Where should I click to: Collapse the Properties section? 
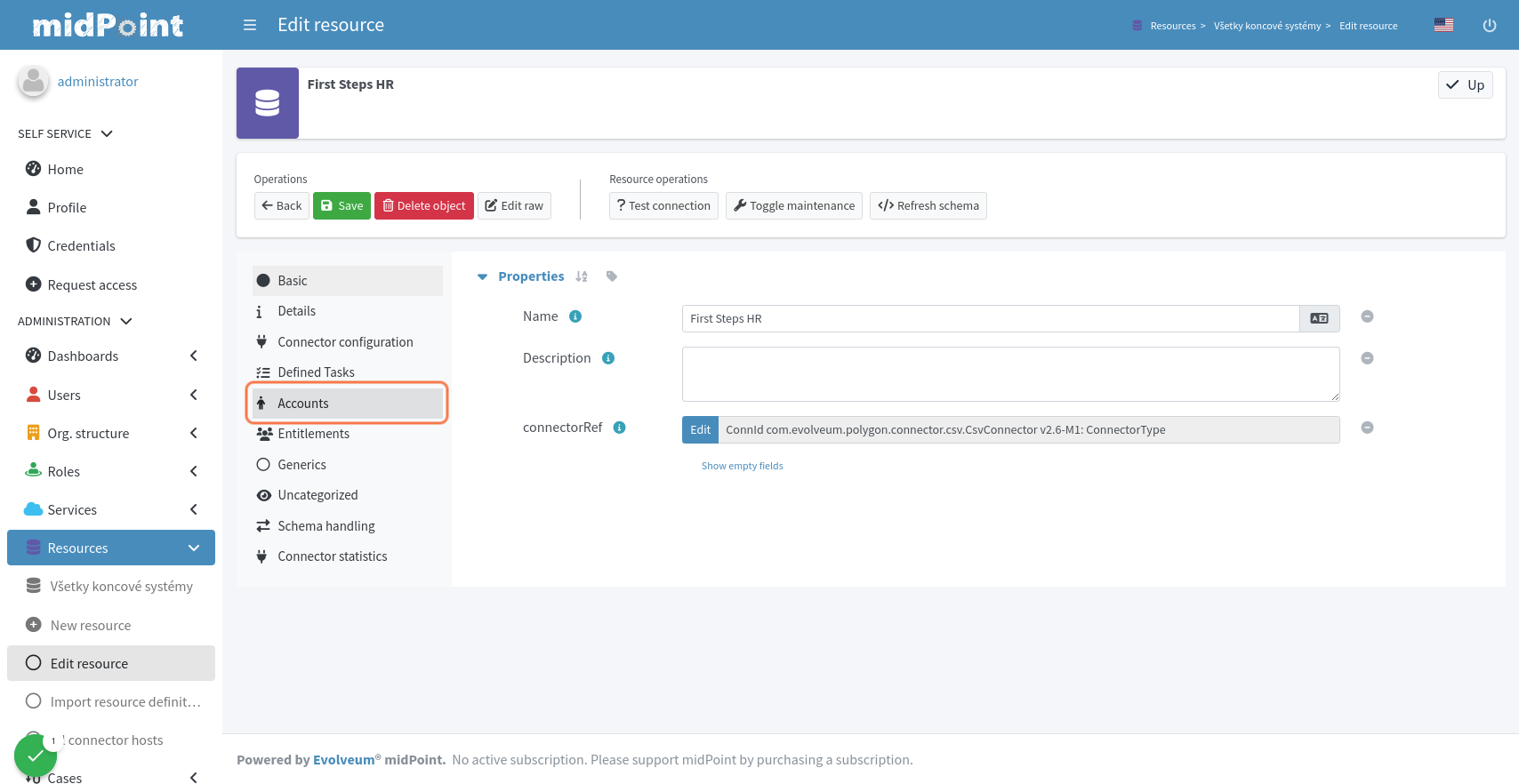coord(482,276)
